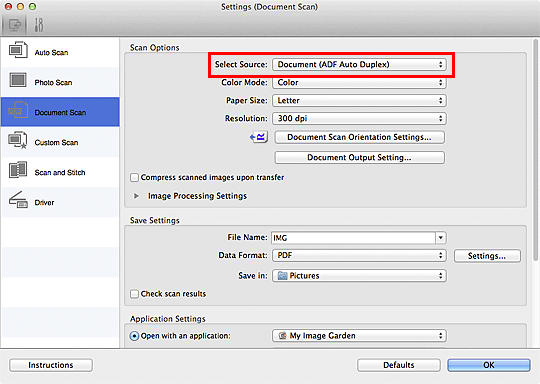Image resolution: width=540 pixels, height=384 pixels.
Task: Confirm with the OK button
Action: (489, 365)
